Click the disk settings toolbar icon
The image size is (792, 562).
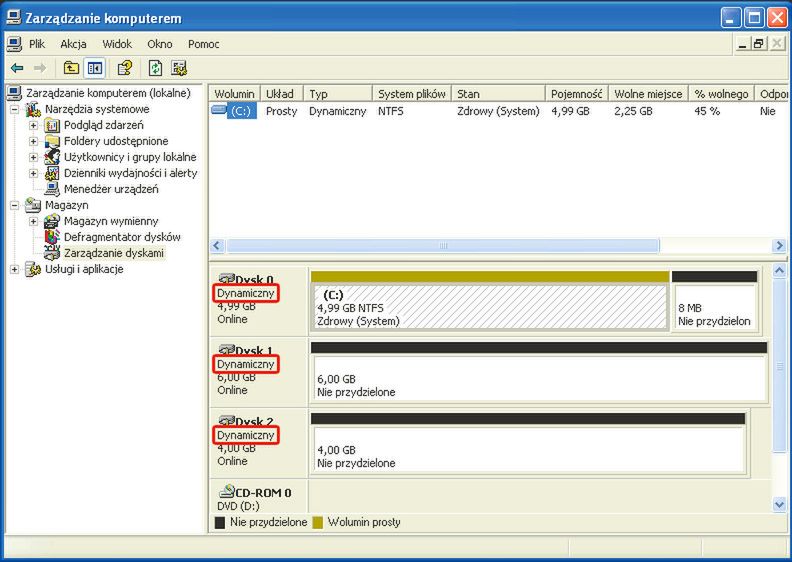click(x=179, y=68)
